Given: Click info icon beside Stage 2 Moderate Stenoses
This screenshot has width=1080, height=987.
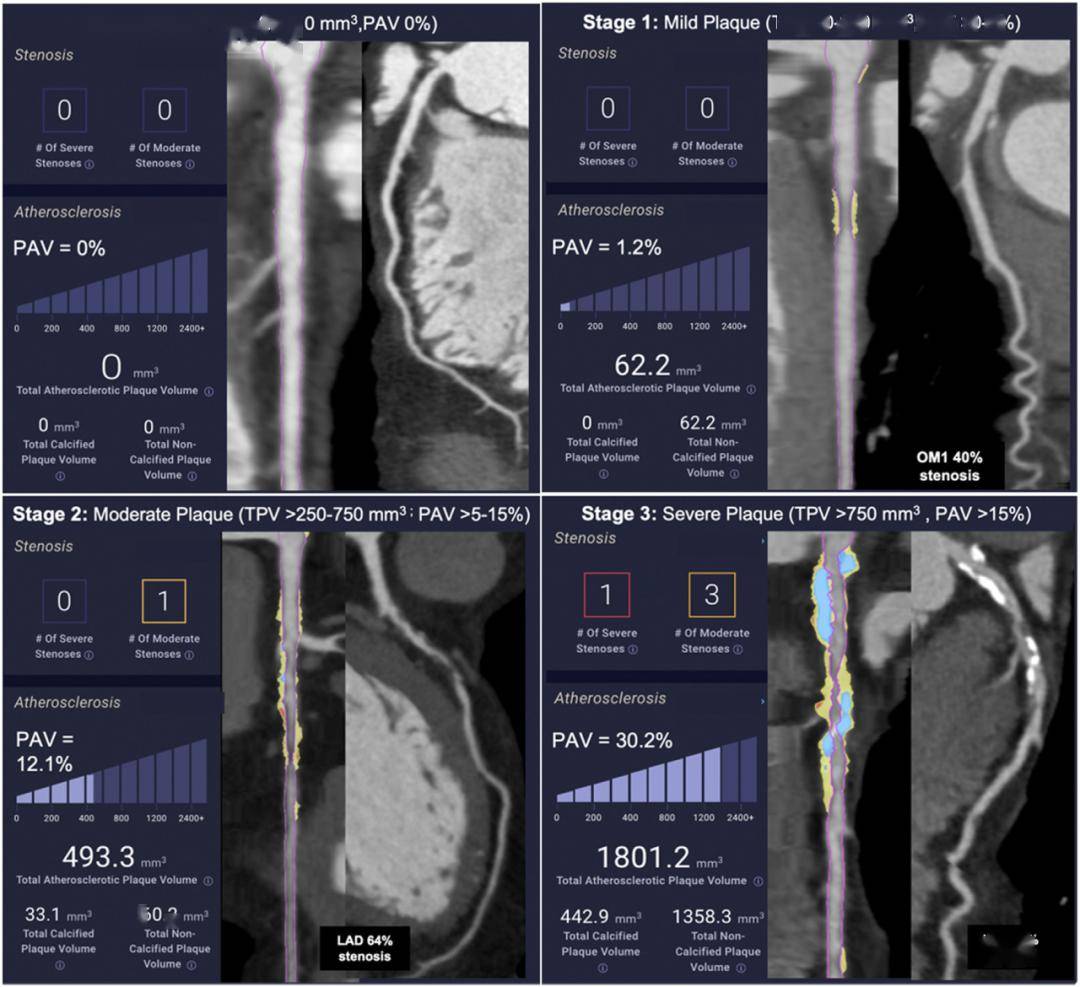Looking at the screenshot, I should click(190, 654).
